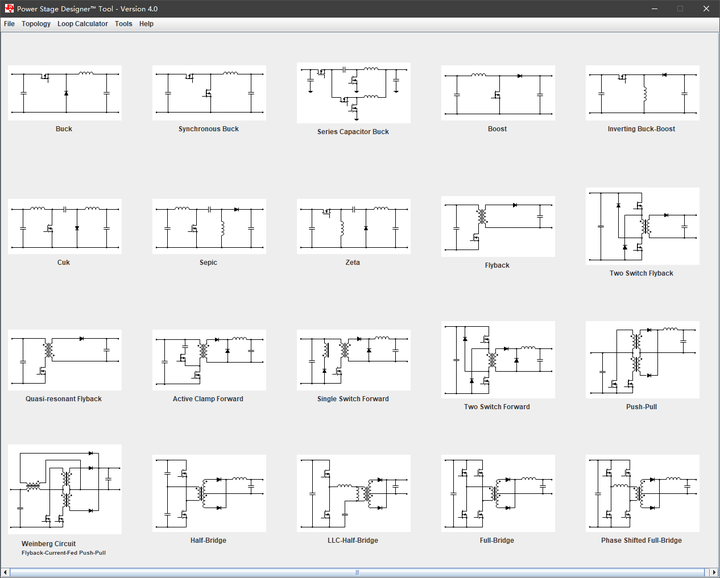
Task: Click the Single Switch Forward label
Action: [353, 399]
